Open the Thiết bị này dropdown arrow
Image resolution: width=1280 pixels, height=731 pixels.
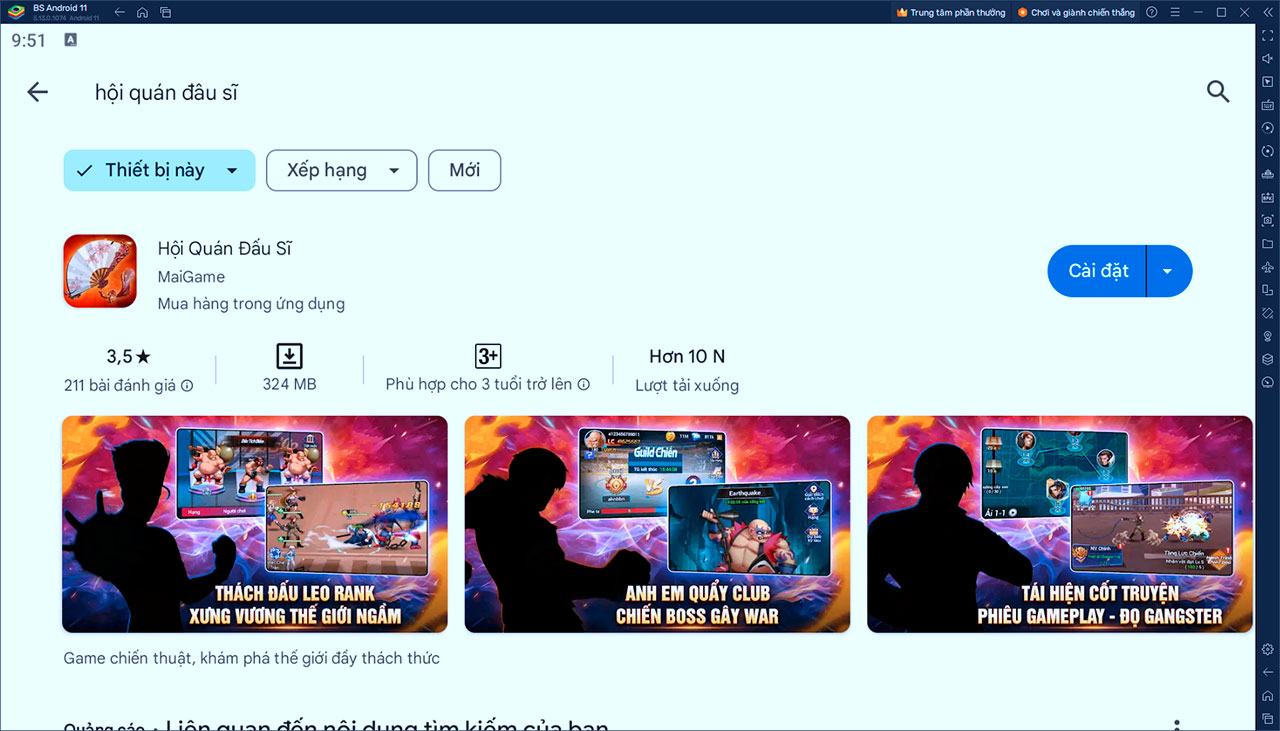click(x=232, y=171)
